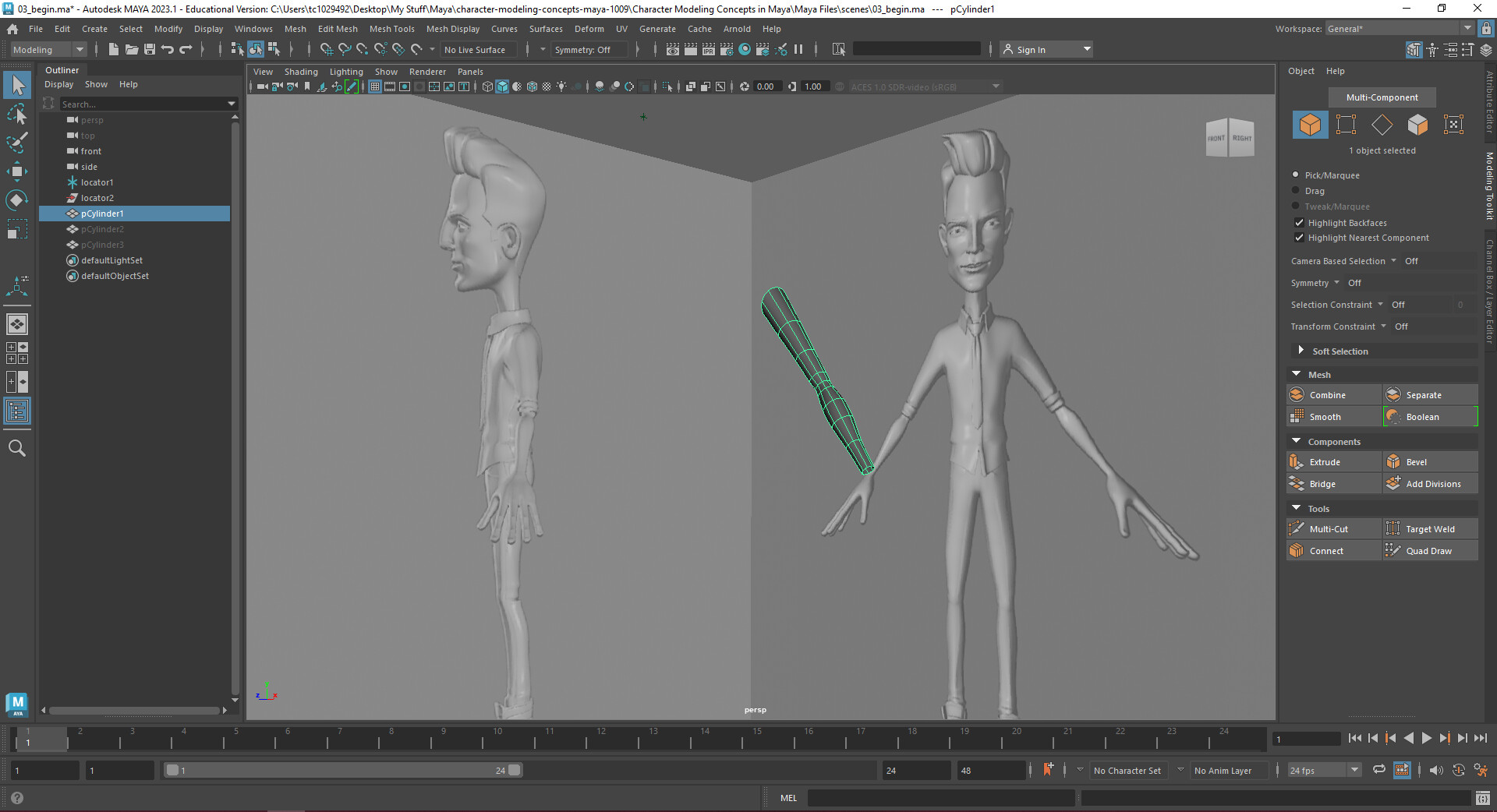Screen dimensions: 1497x812
Task: Activate the Multi-Cut tool
Action: (x=1333, y=528)
